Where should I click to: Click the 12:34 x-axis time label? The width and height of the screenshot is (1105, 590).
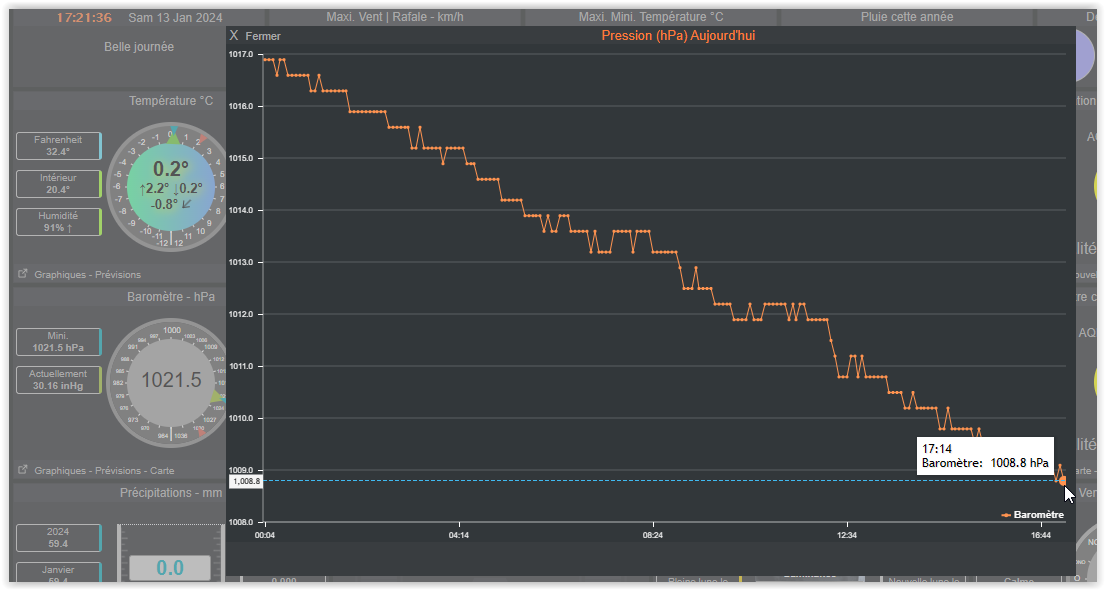[x=846, y=536]
